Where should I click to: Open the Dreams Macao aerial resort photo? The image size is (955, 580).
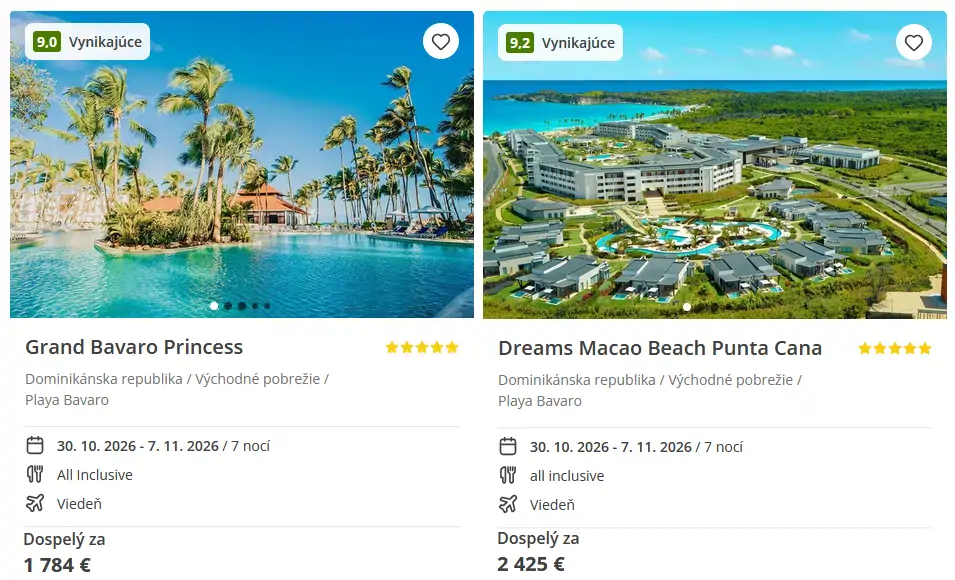(x=715, y=165)
